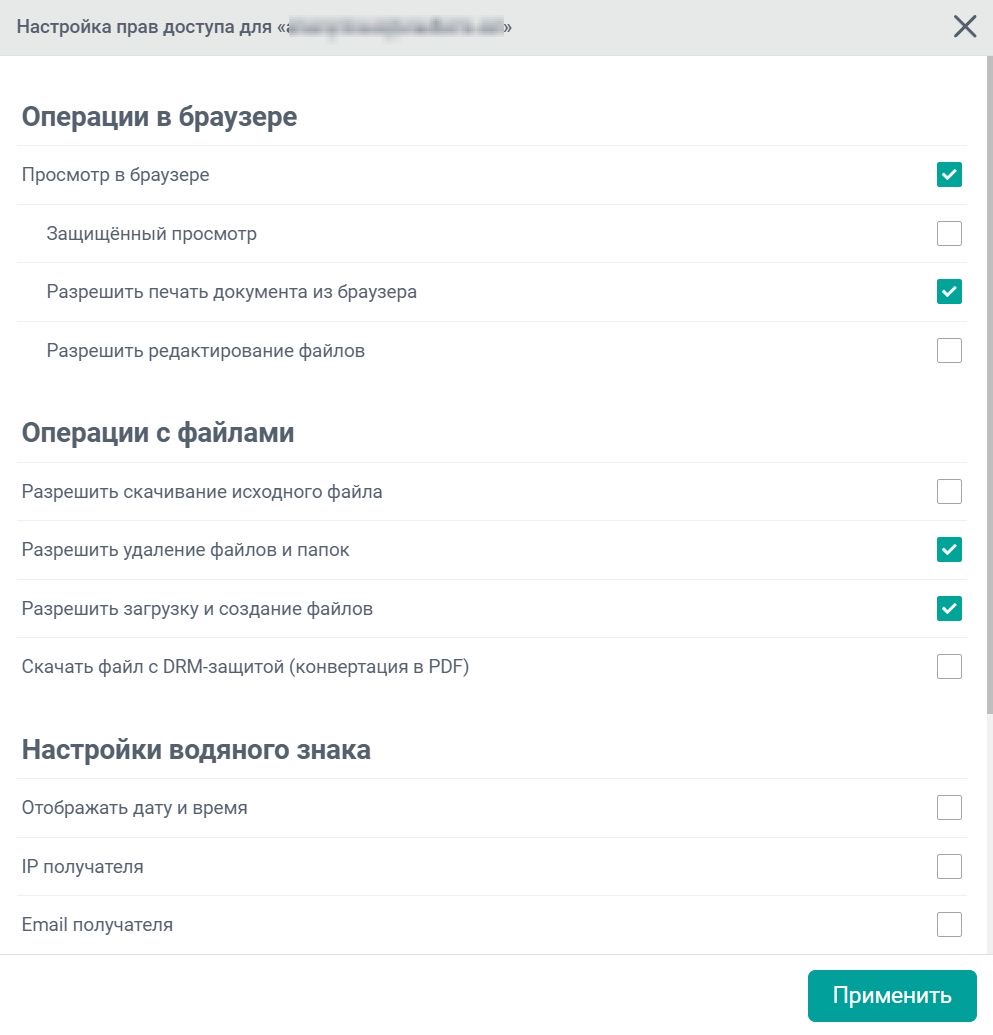Disable Разрешить печать документа из браузера
The width and height of the screenshot is (993, 1035).
[x=949, y=292]
